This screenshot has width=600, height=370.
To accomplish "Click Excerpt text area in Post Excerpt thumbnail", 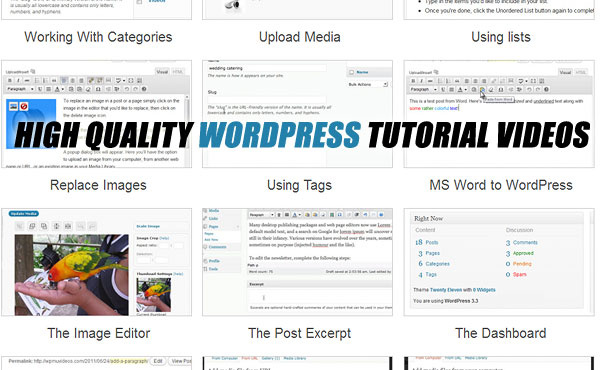I will pyautogui.click(x=320, y=297).
